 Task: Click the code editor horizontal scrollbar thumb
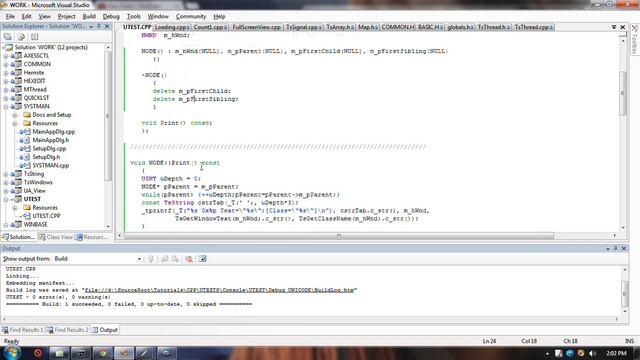click(339, 236)
